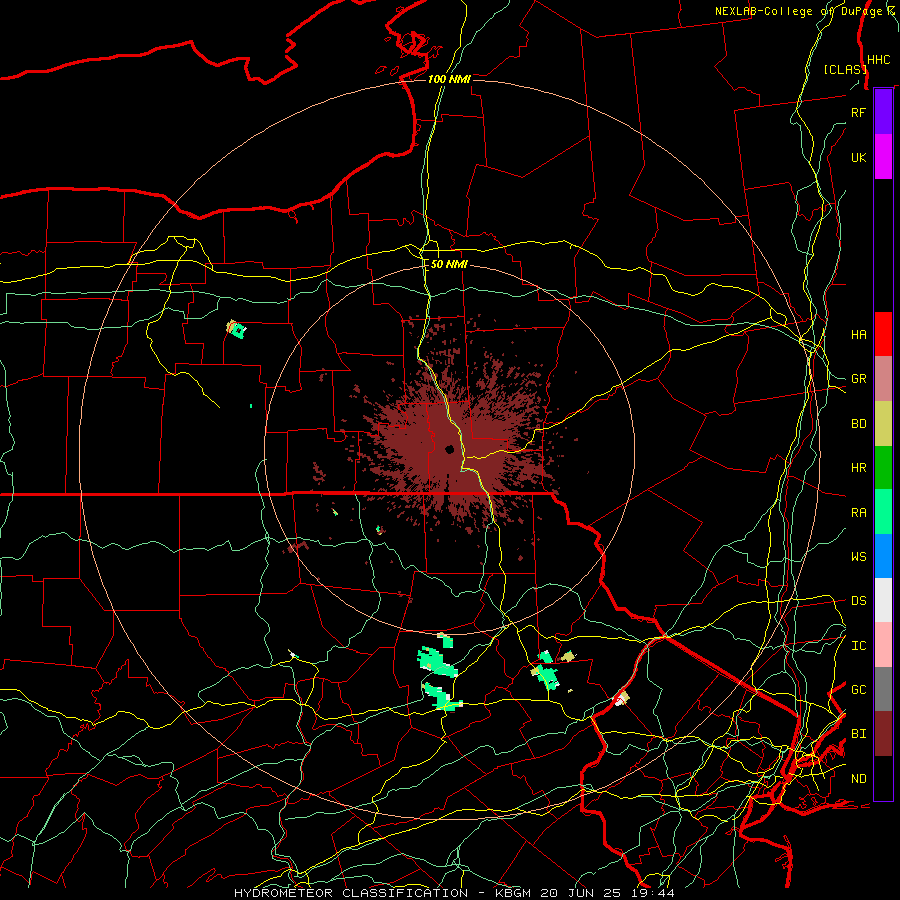Select the light pink IC legend swatch
This screenshot has height=900, width=900.
coord(883,645)
